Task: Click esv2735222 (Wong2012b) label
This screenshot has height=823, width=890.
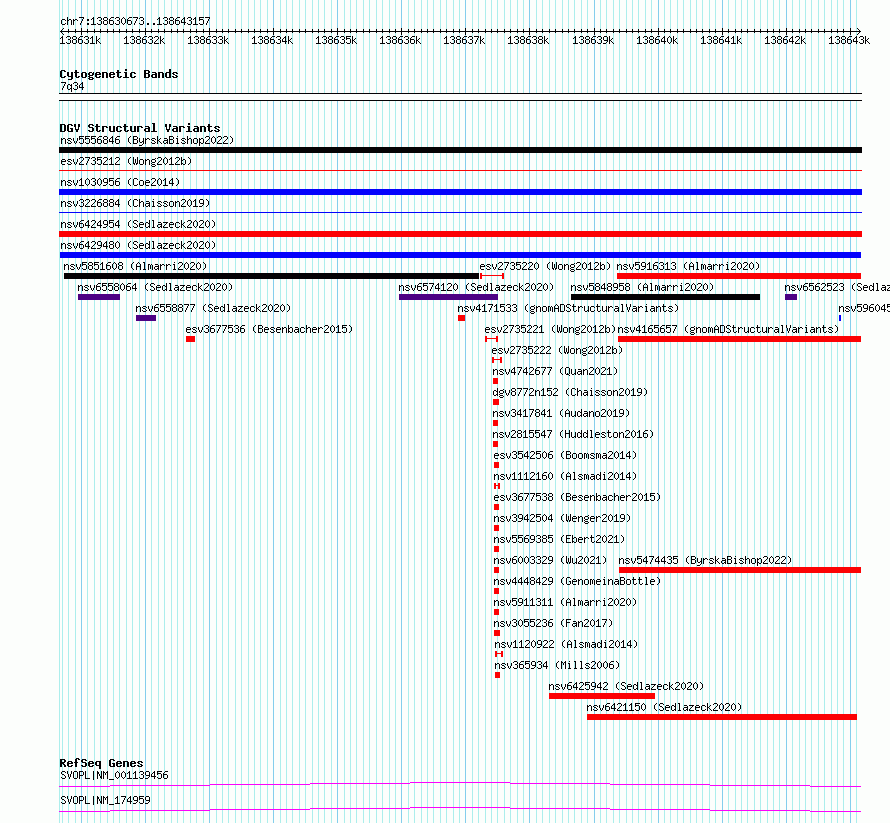Action: (557, 350)
